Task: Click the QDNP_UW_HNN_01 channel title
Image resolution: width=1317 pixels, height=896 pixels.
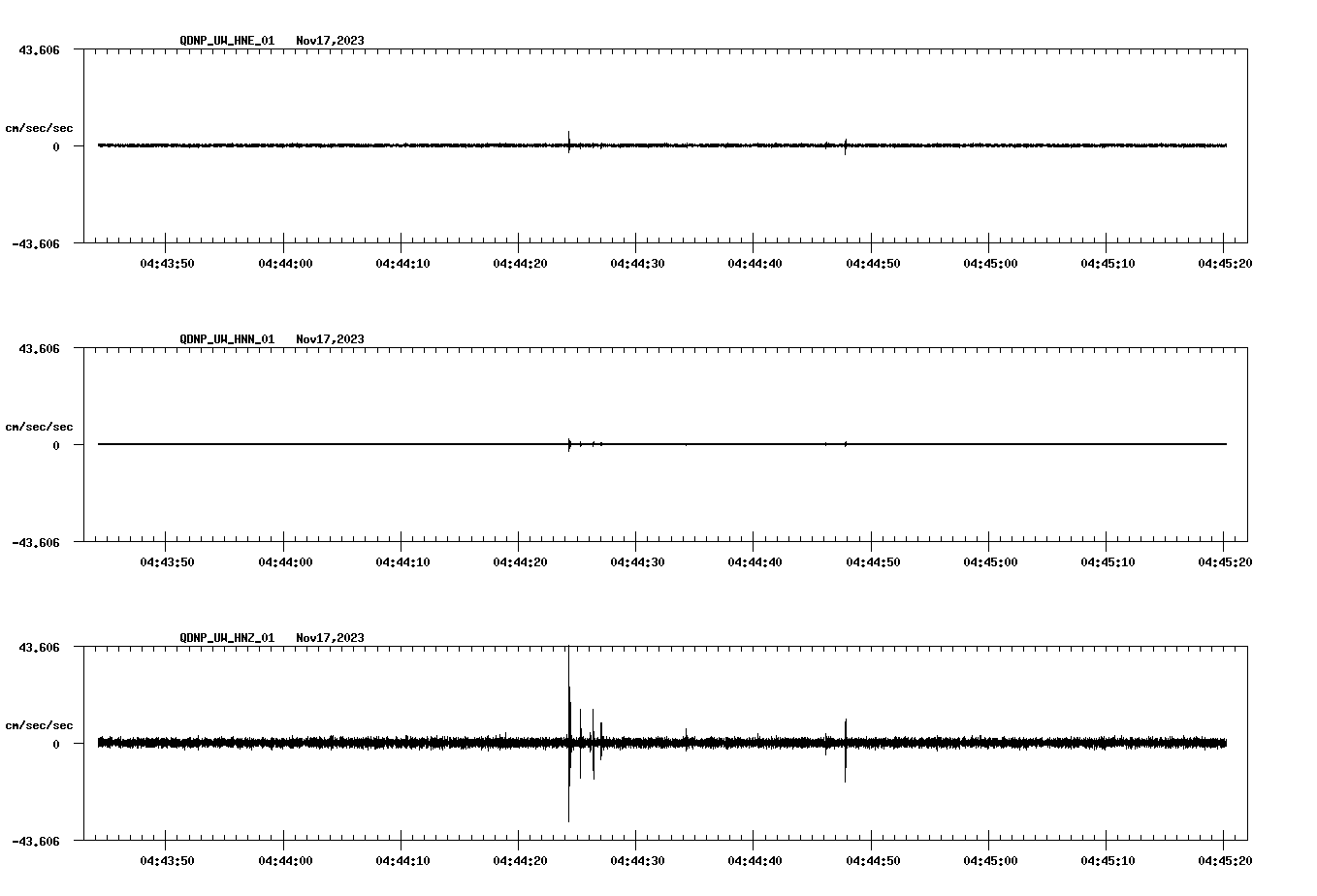Action: tap(227, 339)
